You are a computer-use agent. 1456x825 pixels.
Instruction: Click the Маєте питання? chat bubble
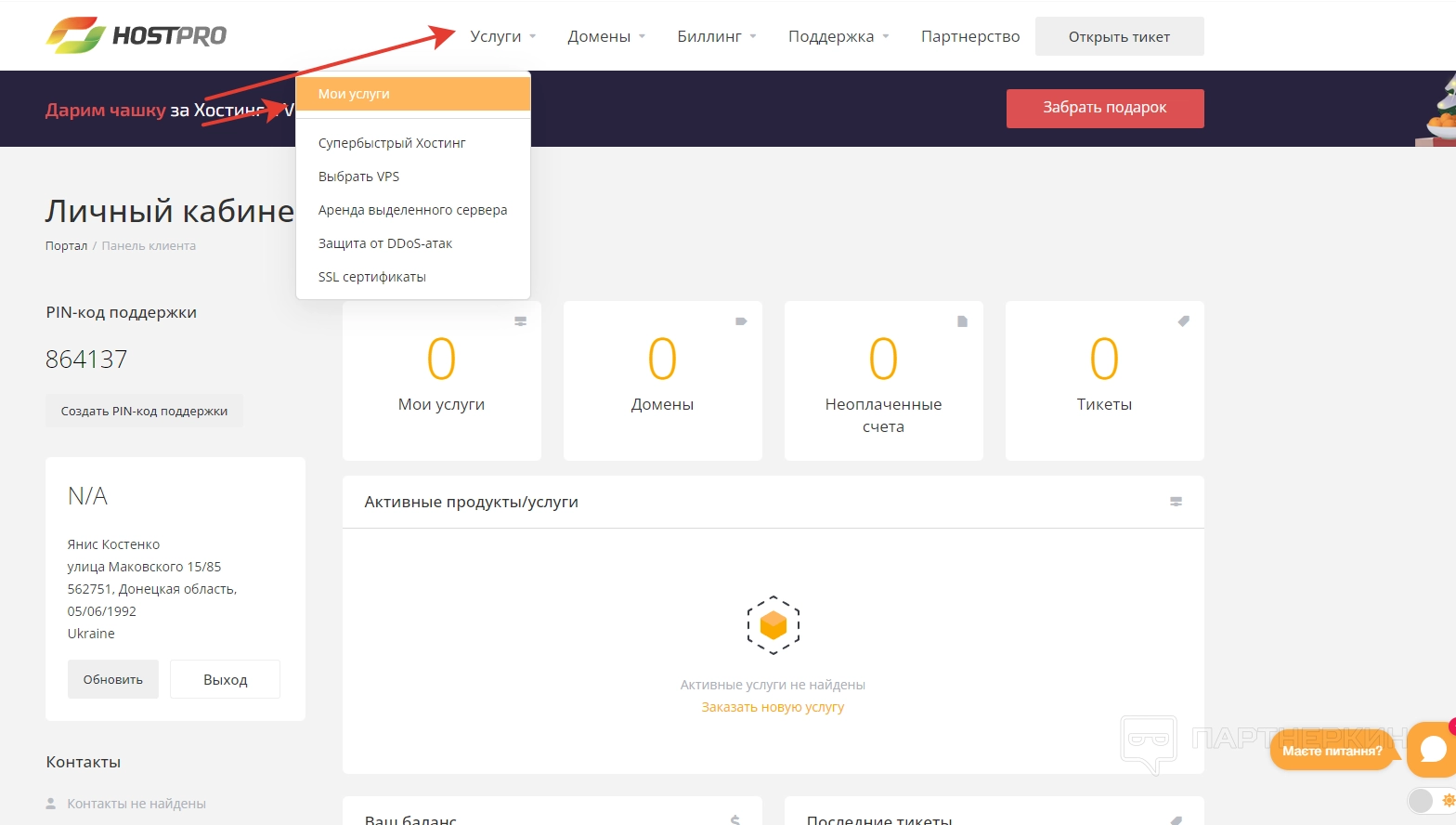(x=1332, y=751)
